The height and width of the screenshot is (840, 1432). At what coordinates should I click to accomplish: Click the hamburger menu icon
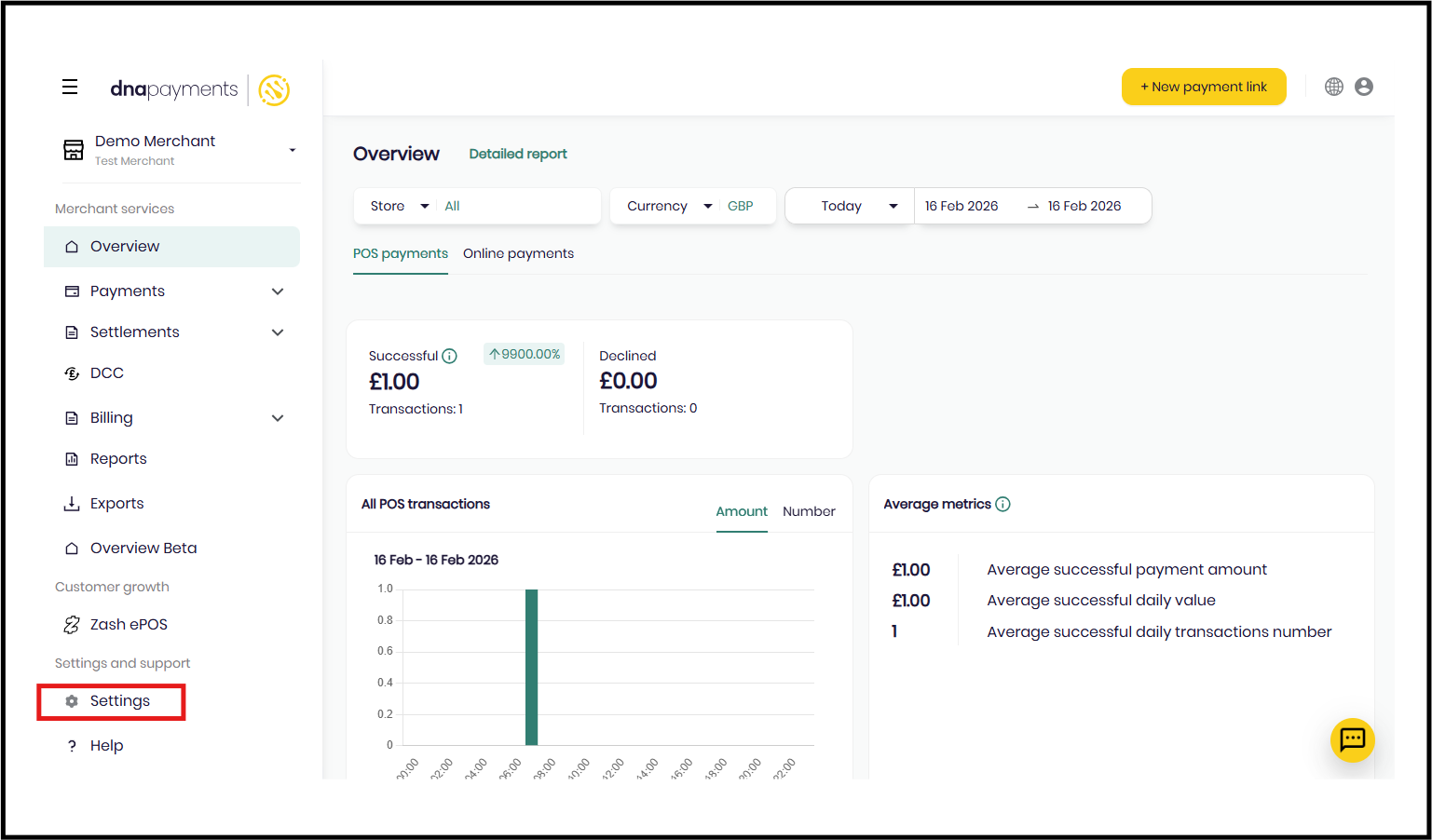tap(70, 88)
